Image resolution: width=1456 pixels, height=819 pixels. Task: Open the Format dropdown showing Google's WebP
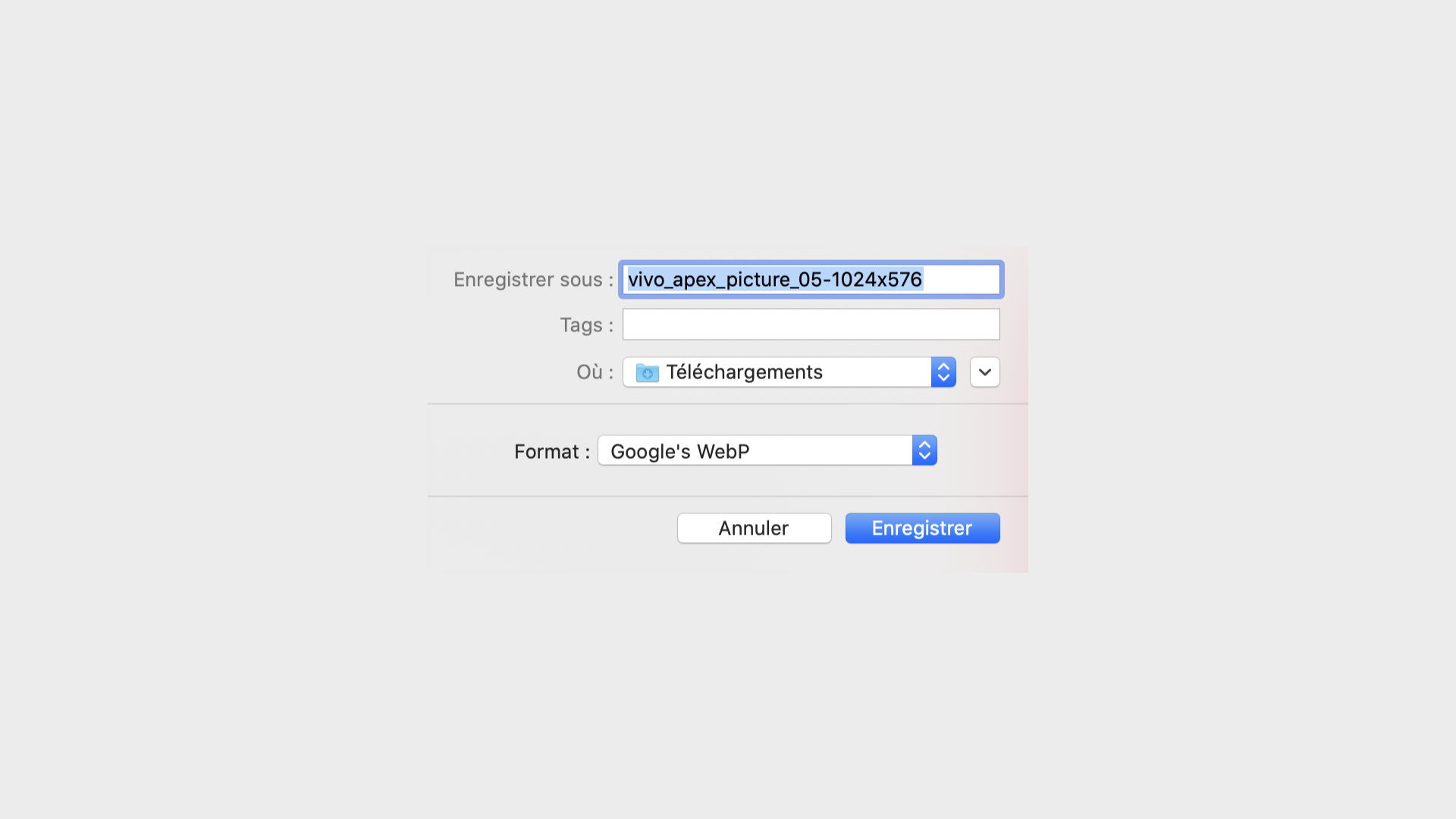767,450
